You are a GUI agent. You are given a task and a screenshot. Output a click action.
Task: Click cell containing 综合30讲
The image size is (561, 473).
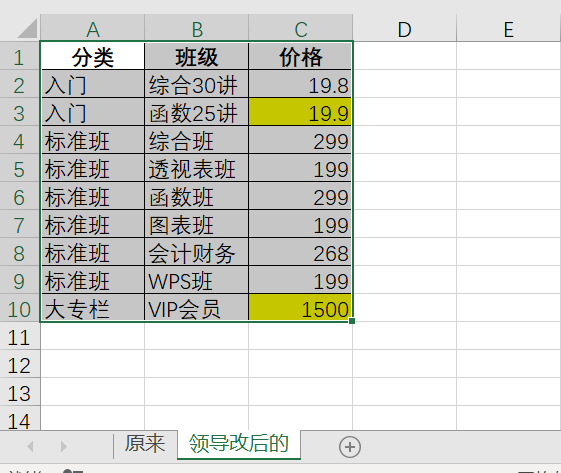(197, 84)
